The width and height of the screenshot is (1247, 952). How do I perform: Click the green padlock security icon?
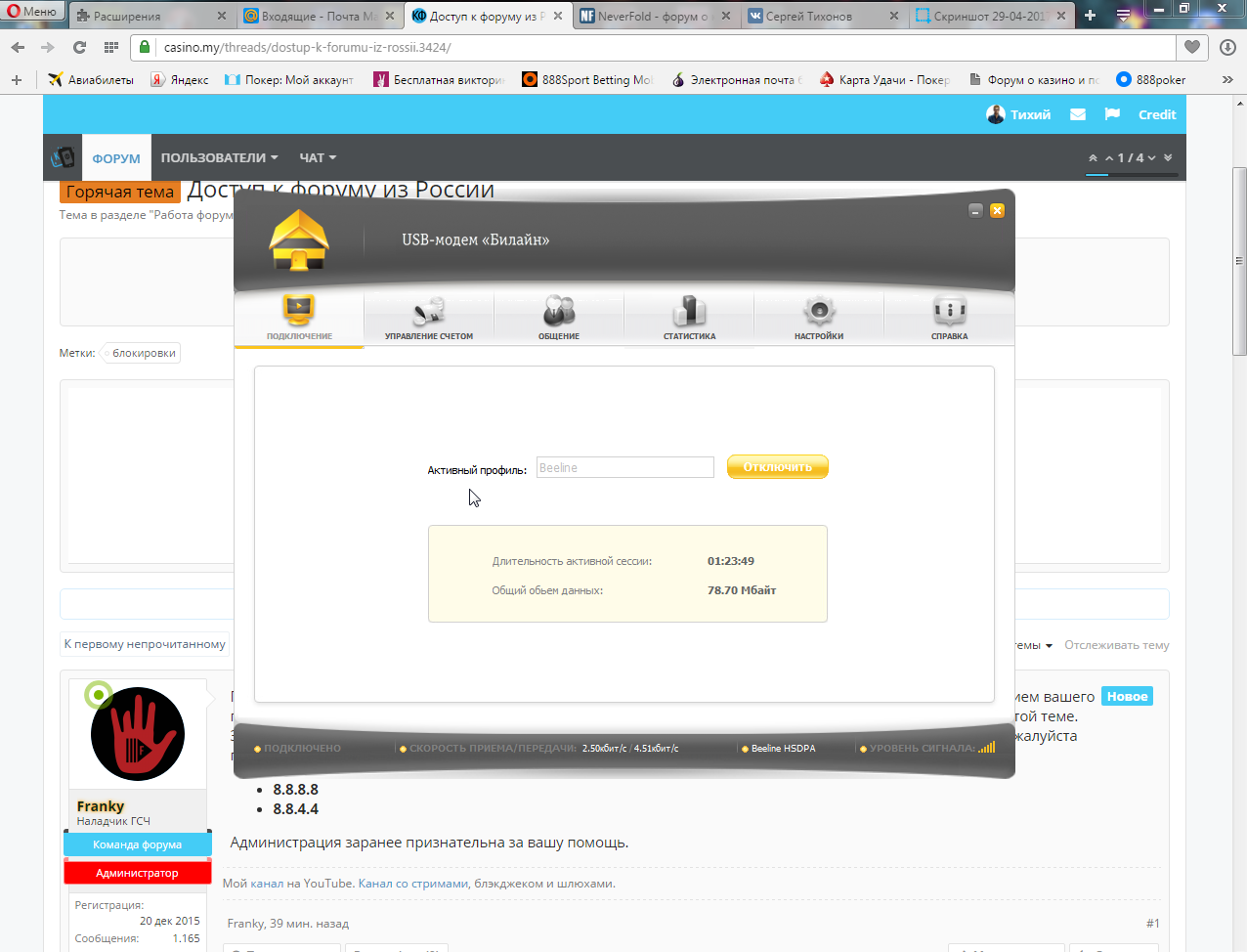pyautogui.click(x=145, y=47)
